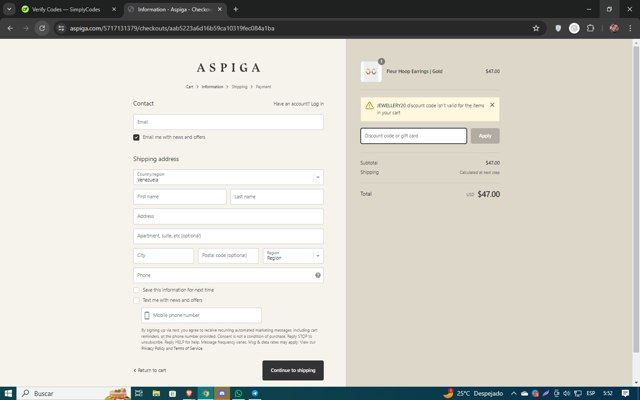Uncheck Email me with news and offers
The width and height of the screenshot is (640, 400).
click(136, 137)
